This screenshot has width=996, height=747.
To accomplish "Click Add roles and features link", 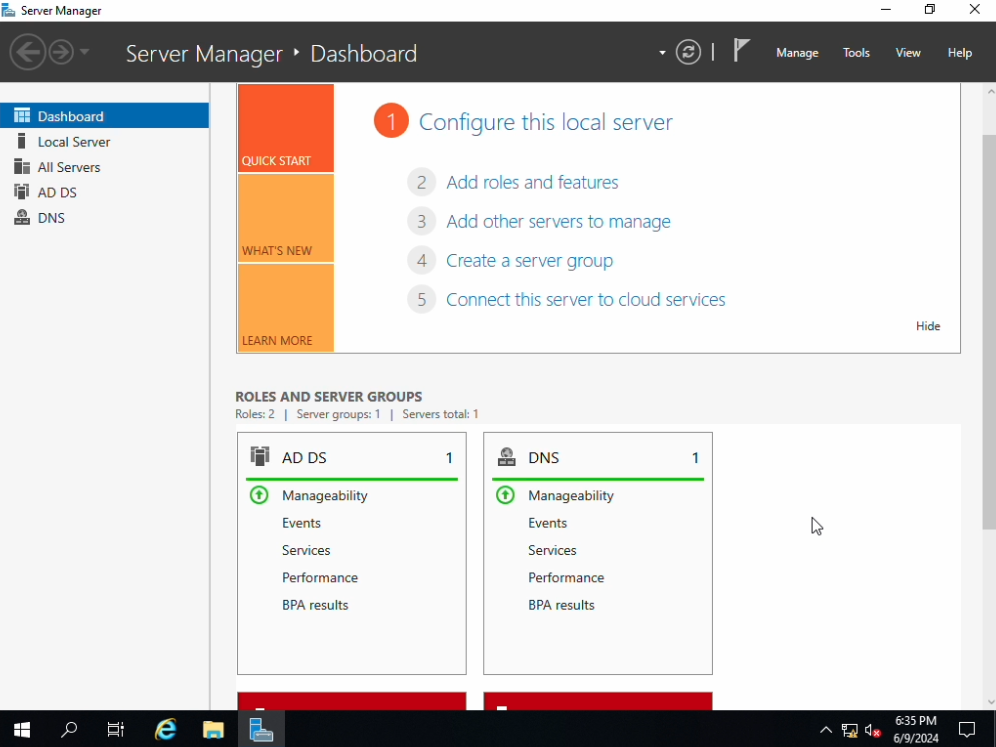I will 532,182.
